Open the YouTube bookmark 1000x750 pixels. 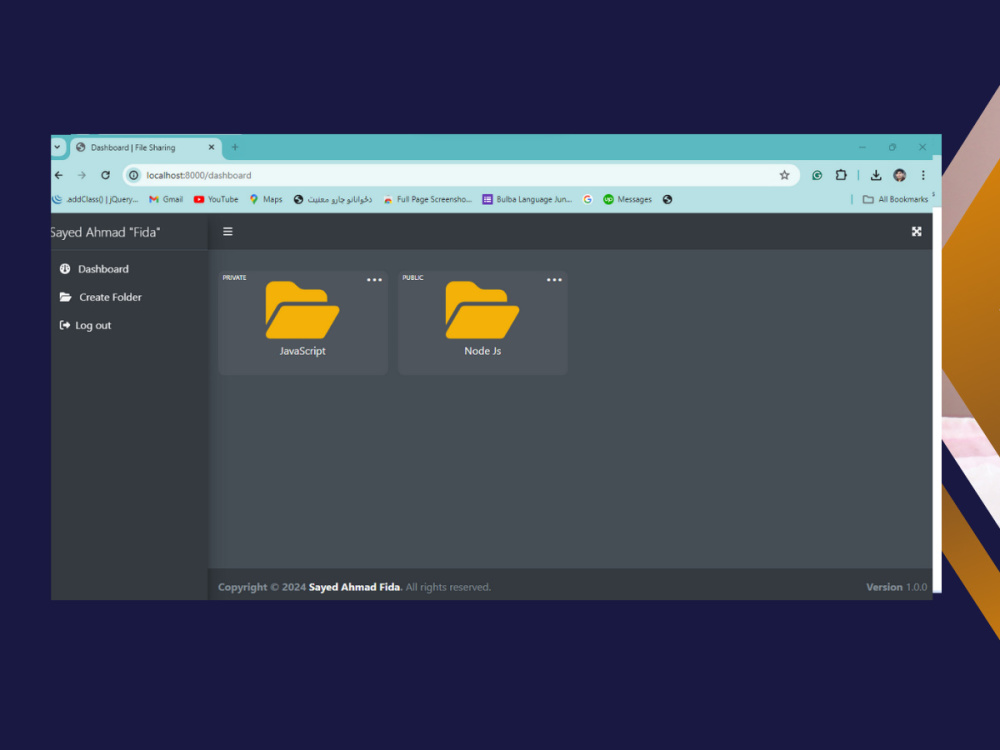tap(216, 200)
